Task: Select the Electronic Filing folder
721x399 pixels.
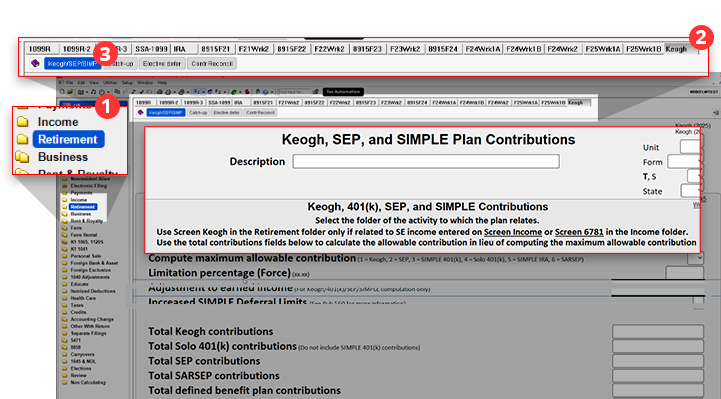Action: [89, 186]
